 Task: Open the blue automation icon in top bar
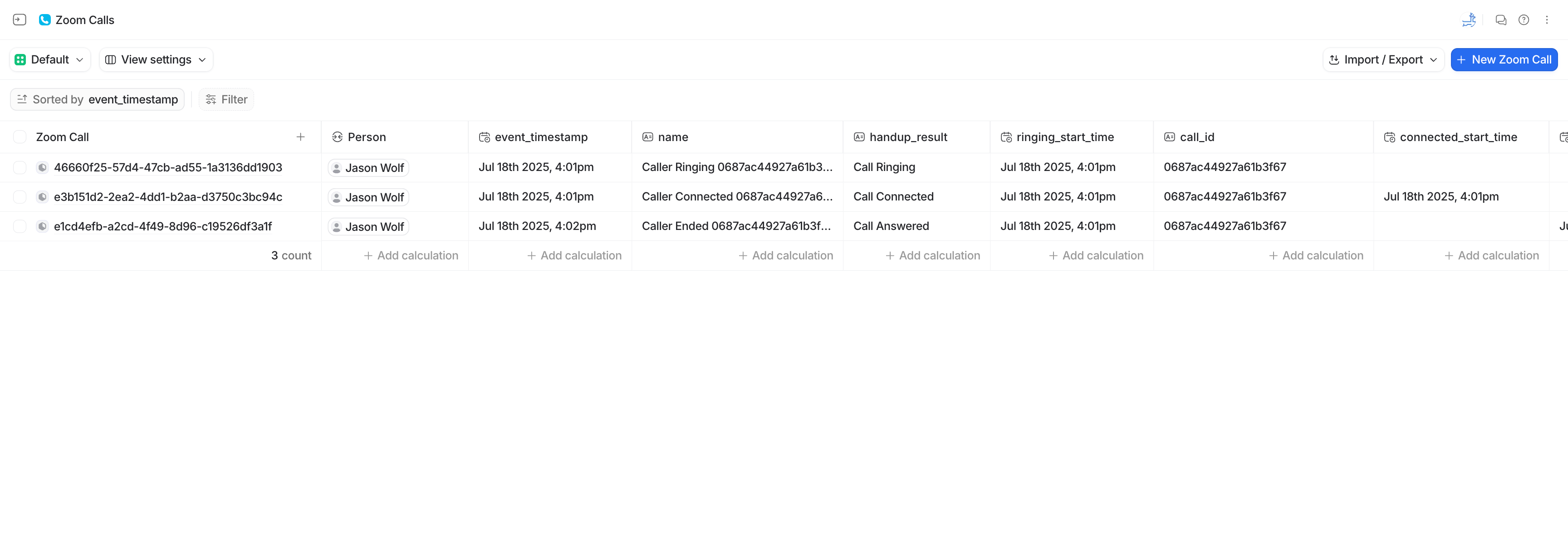[1469, 20]
